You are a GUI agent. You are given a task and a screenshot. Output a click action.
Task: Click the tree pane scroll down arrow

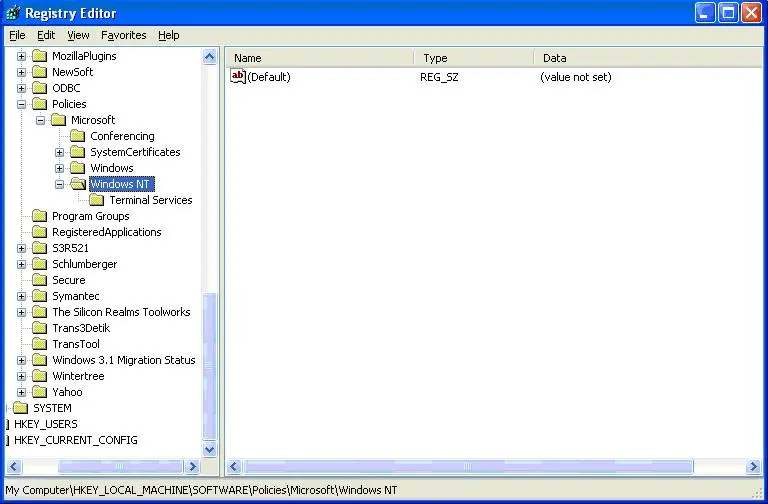click(210, 450)
